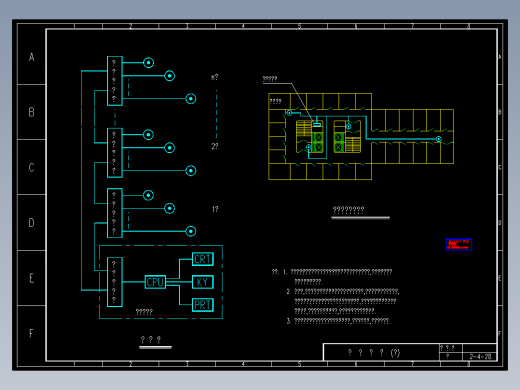Click the label inside the dashed control box

pyautogui.click(x=144, y=312)
